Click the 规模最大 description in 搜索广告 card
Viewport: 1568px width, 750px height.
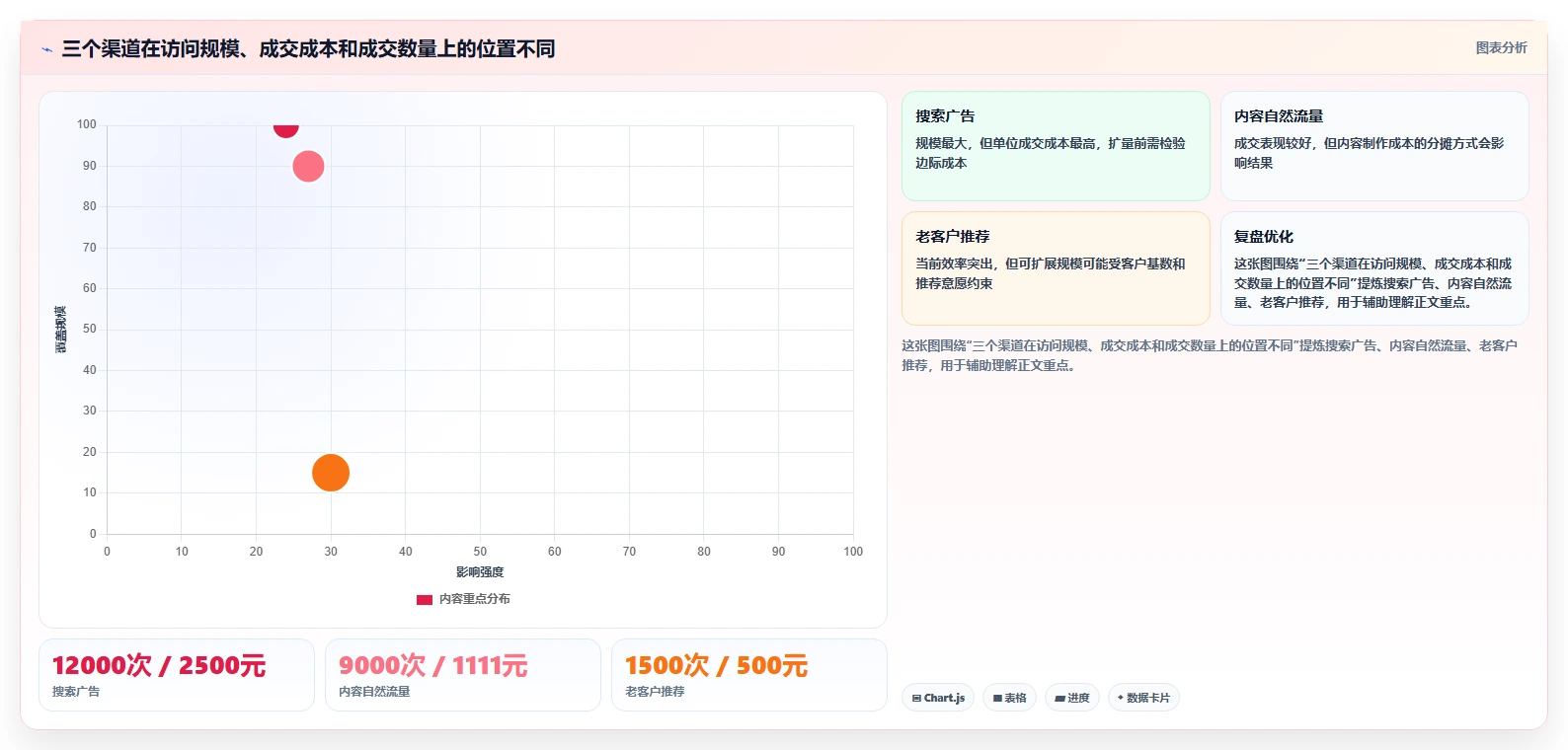[x=1051, y=153]
